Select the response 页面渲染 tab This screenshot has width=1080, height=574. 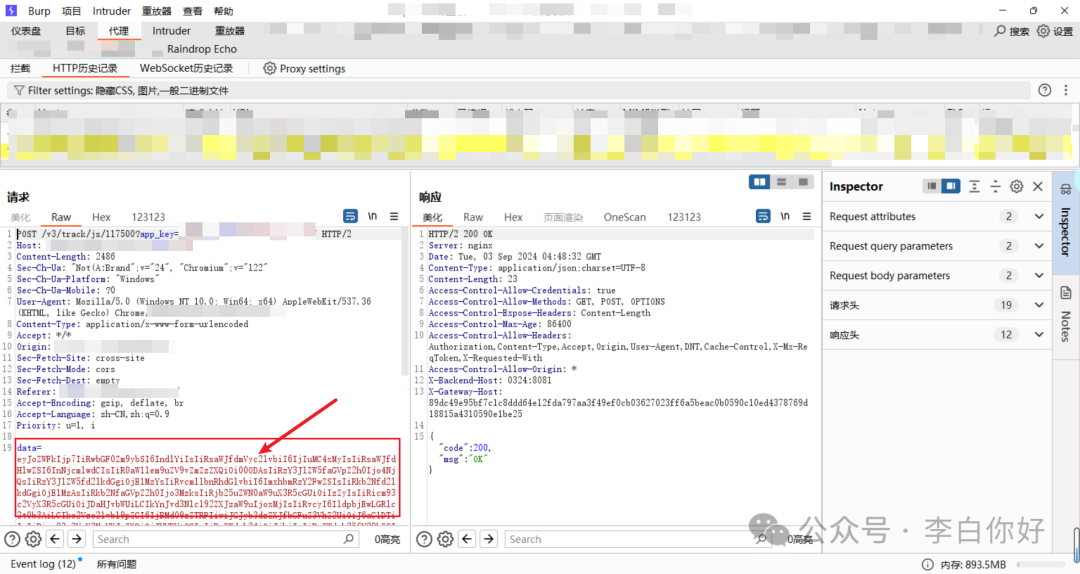click(563, 217)
